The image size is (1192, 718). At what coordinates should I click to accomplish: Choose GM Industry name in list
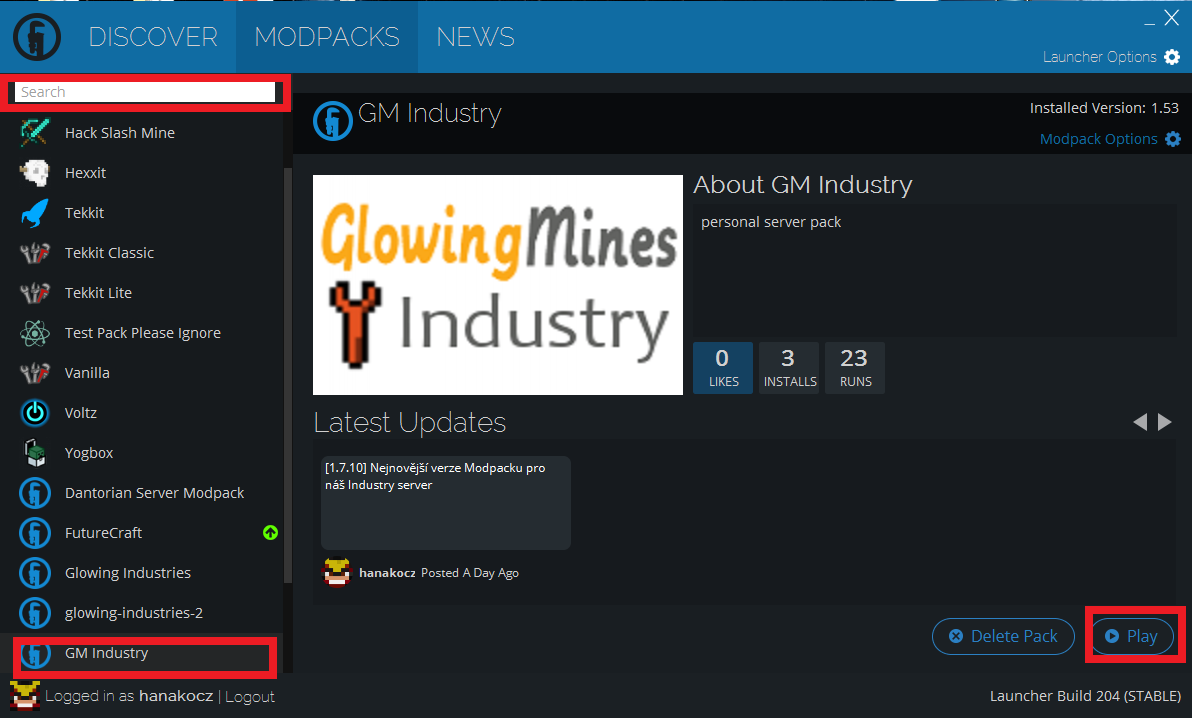tap(106, 653)
